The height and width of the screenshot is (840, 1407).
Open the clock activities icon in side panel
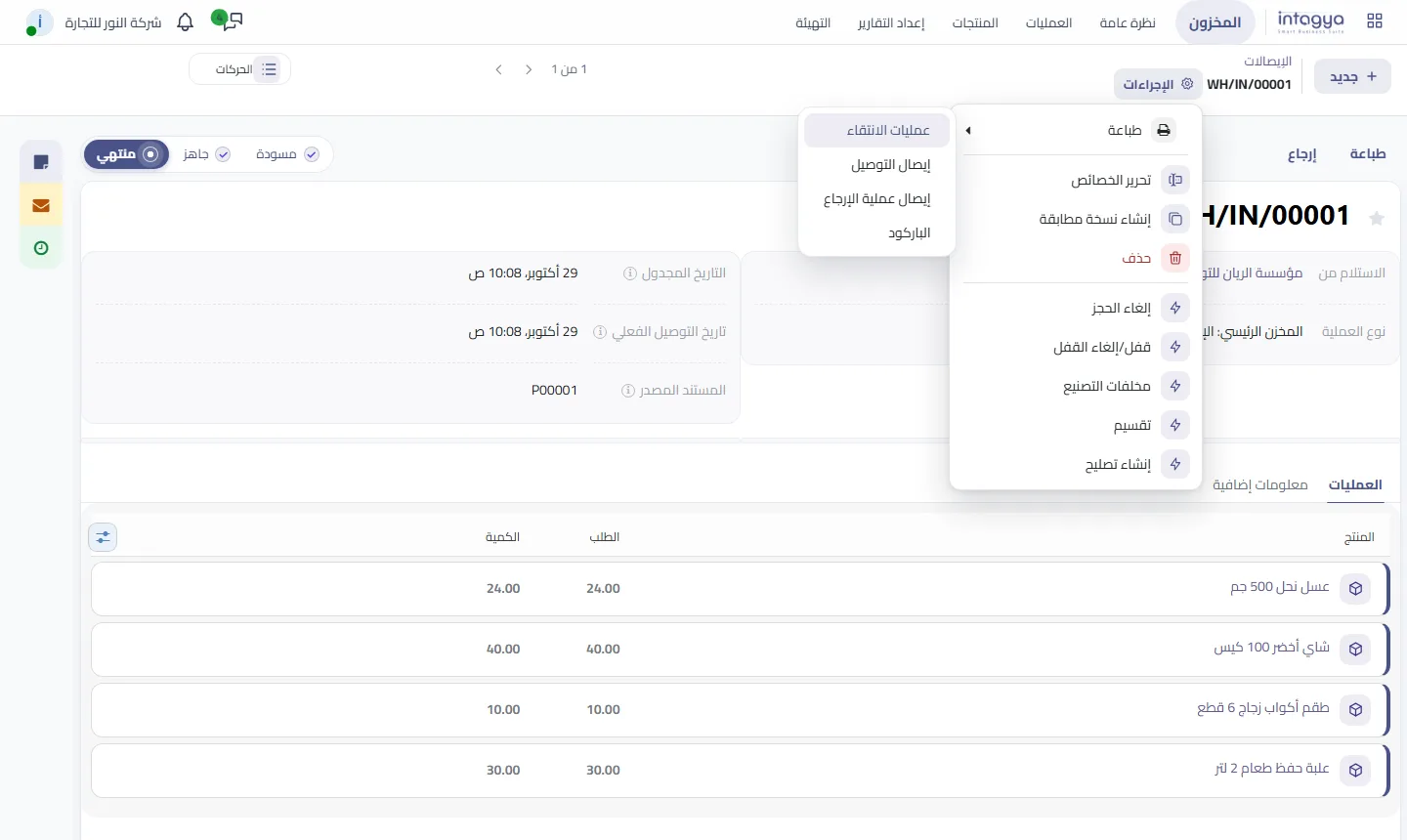[41, 248]
